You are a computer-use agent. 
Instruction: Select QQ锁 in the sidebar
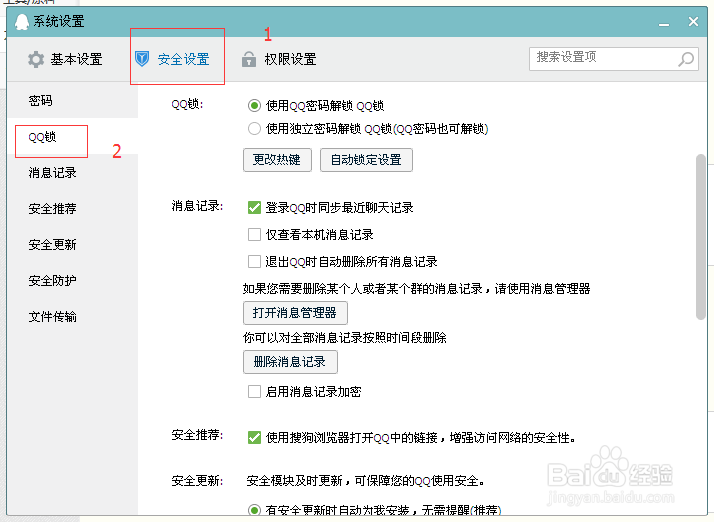[72, 137]
